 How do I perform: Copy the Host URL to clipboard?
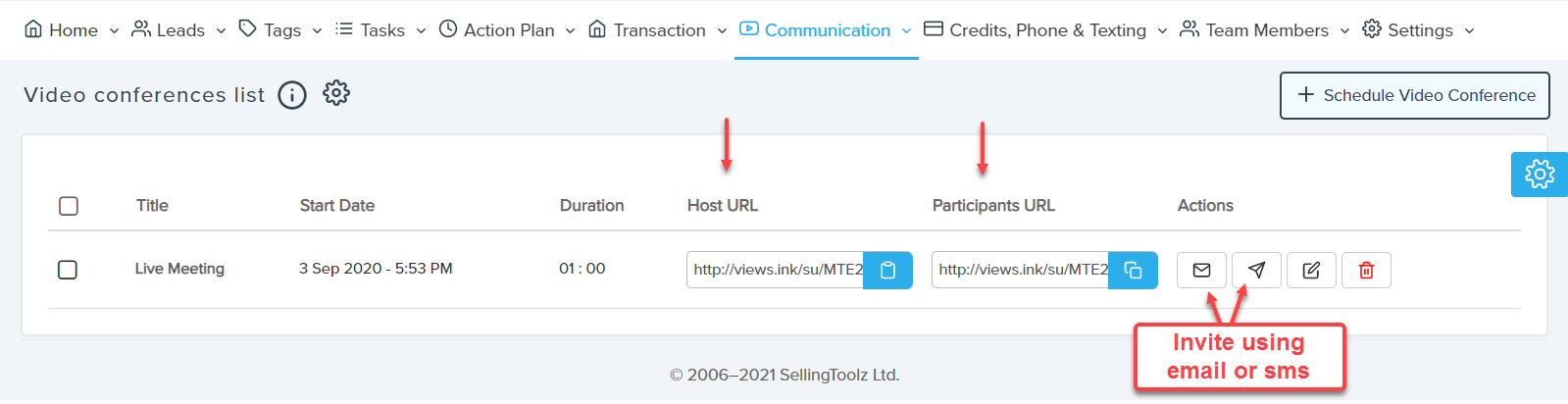click(887, 271)
